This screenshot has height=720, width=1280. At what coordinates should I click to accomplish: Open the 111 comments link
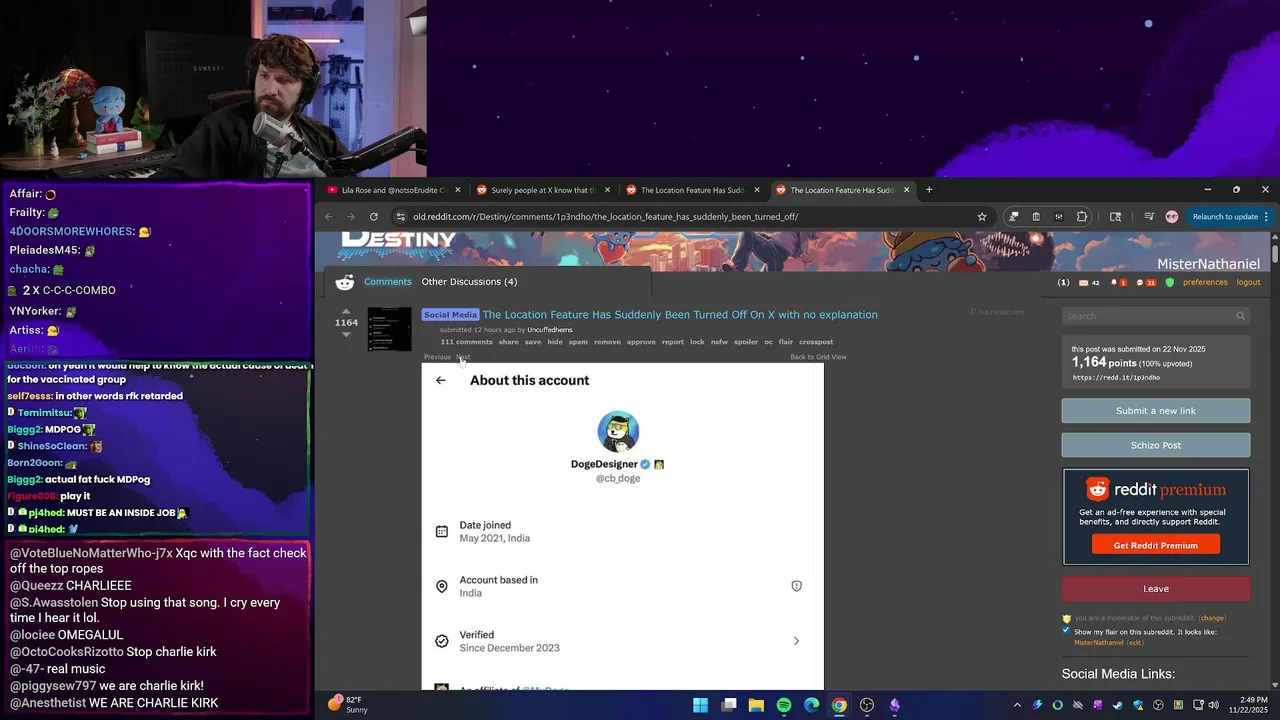tap(467, 342)
